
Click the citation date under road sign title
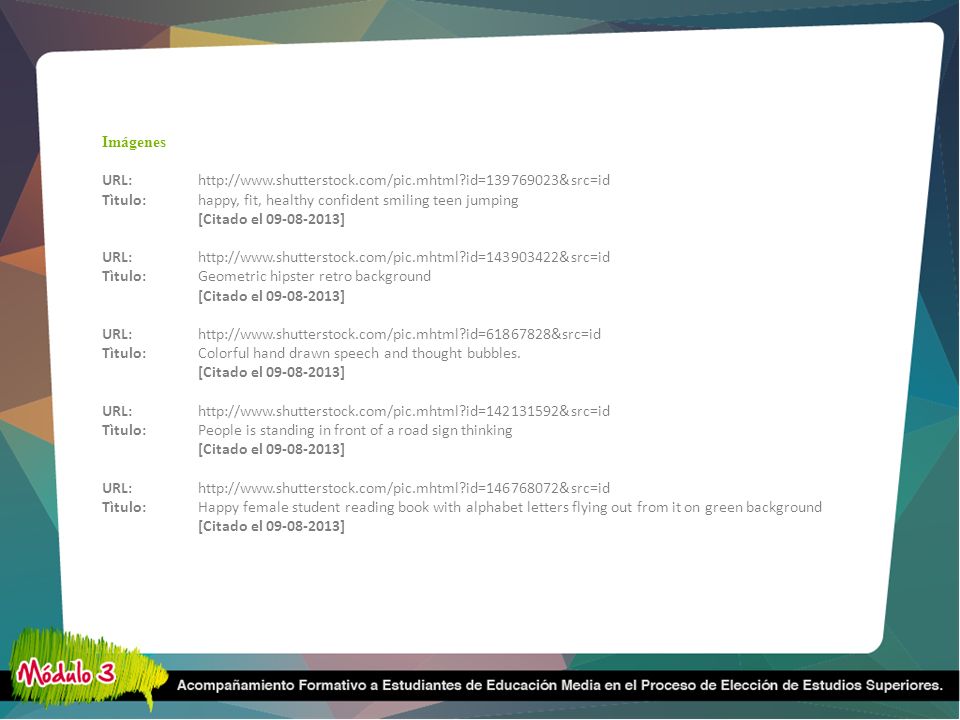[271, 449]
